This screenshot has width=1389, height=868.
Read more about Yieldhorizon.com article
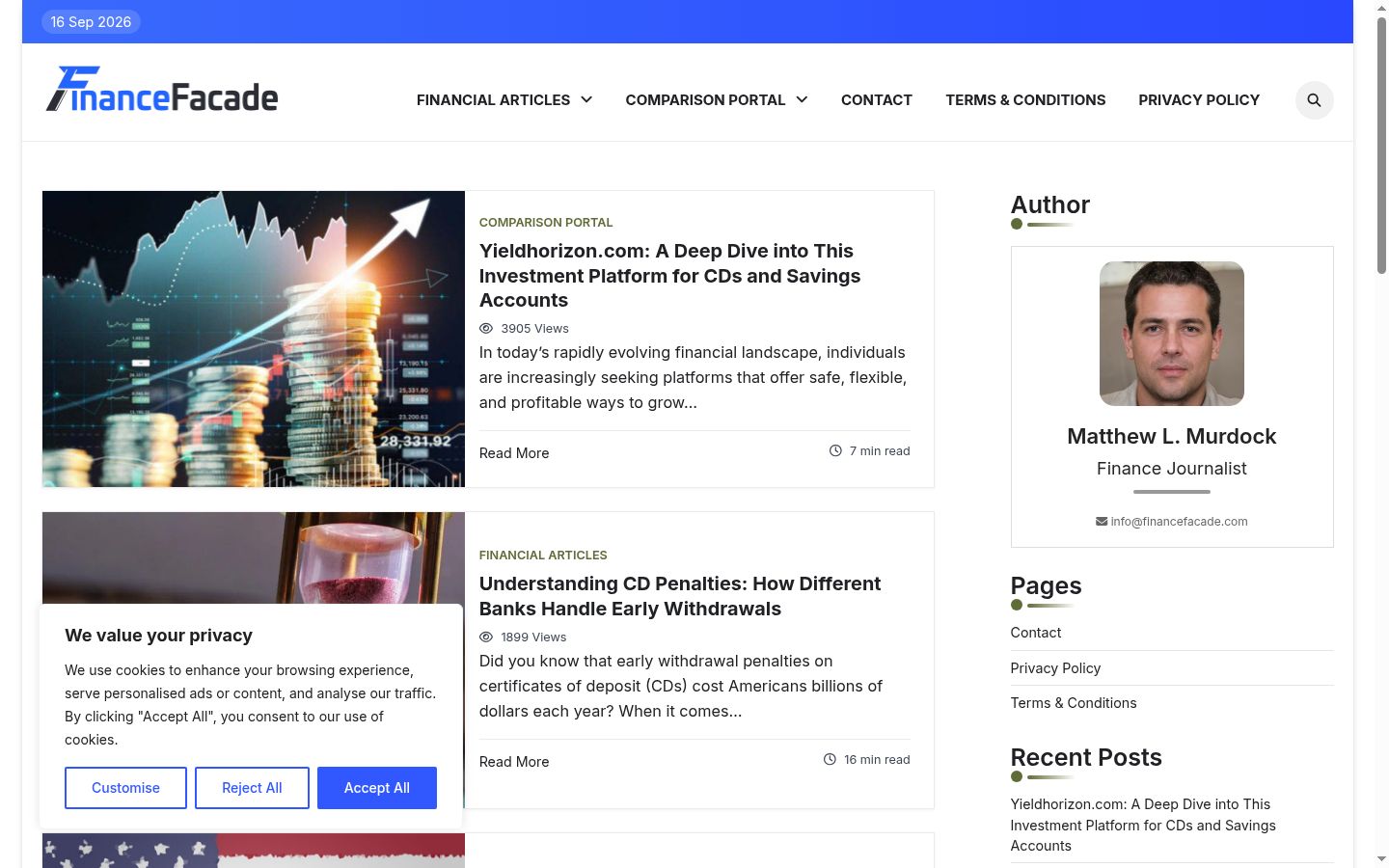pyautogui.click(x=514, y=453)
